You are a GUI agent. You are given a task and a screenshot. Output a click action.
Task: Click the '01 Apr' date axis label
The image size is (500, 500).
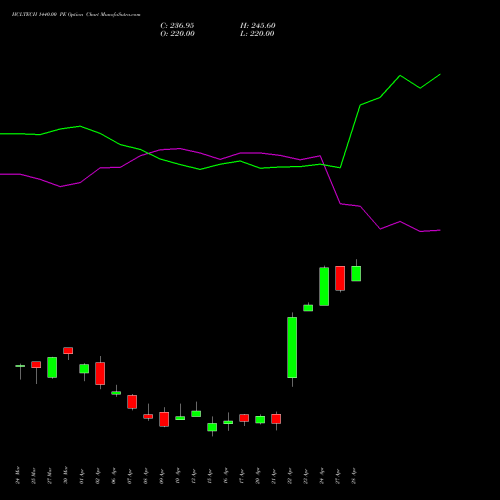click(82, 477)
